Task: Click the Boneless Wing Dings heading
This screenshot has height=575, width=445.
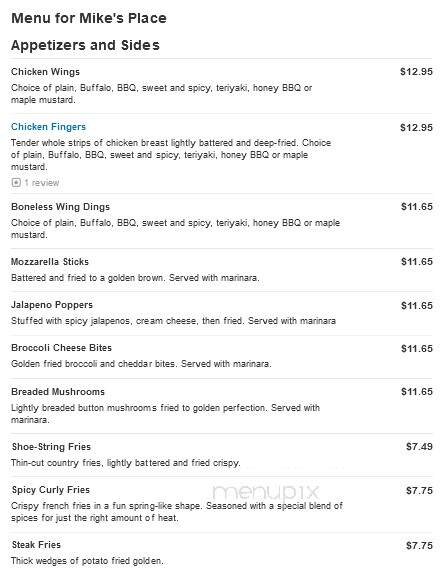Action: (61, 207)
